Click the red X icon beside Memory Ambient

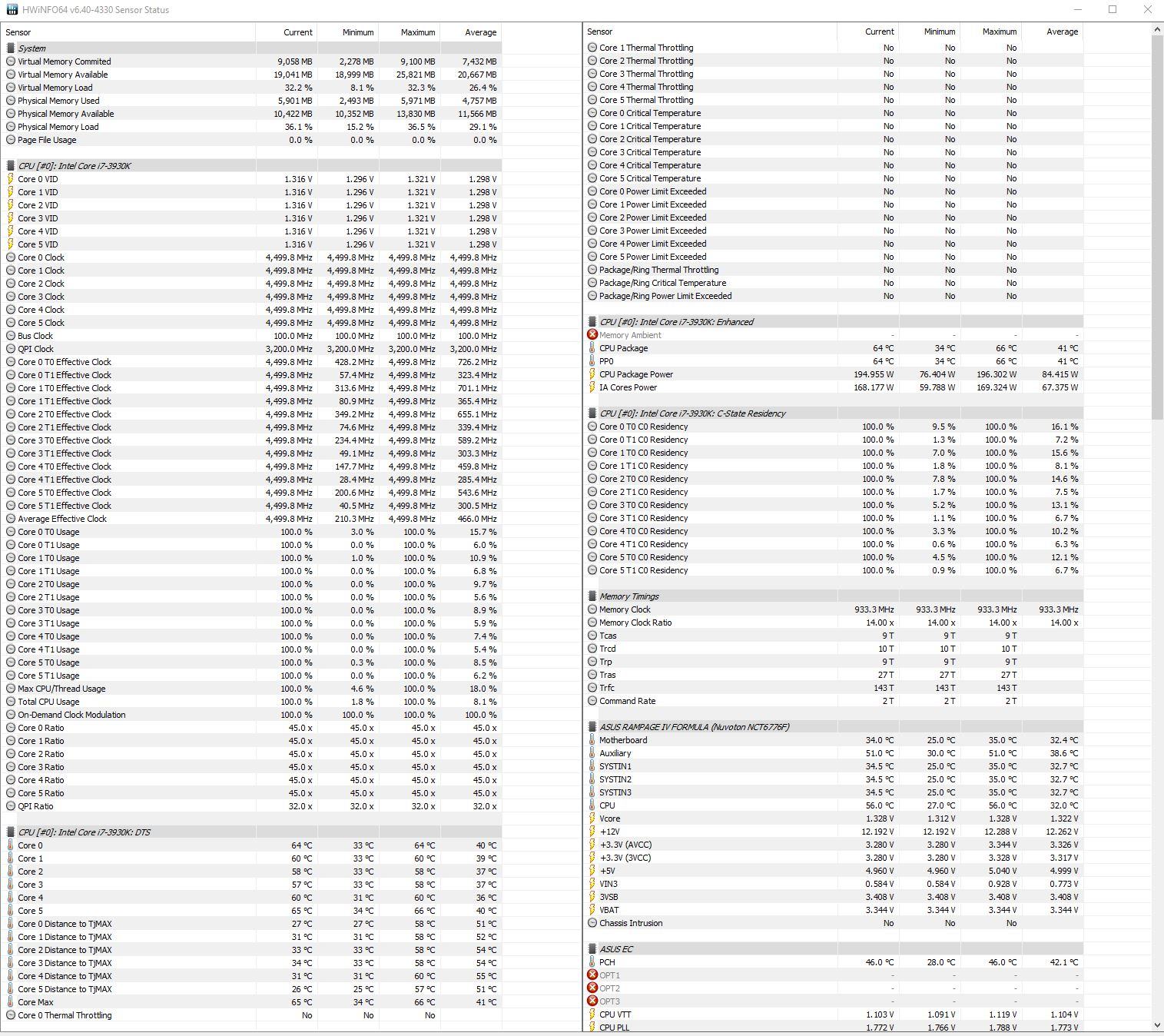coord(592,334)
